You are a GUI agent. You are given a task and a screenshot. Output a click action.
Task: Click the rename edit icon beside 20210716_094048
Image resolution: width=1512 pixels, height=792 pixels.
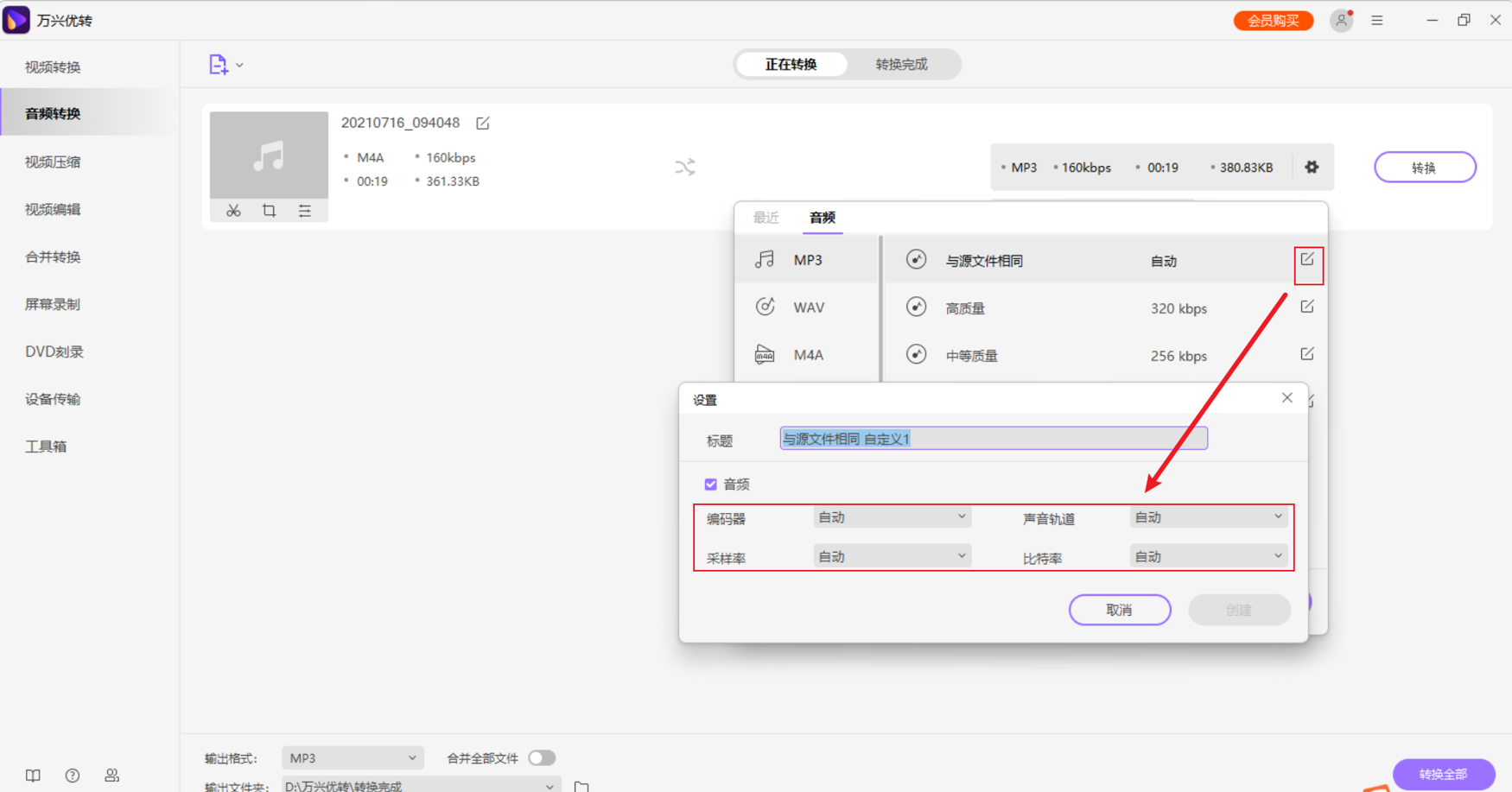pos(483,124)
